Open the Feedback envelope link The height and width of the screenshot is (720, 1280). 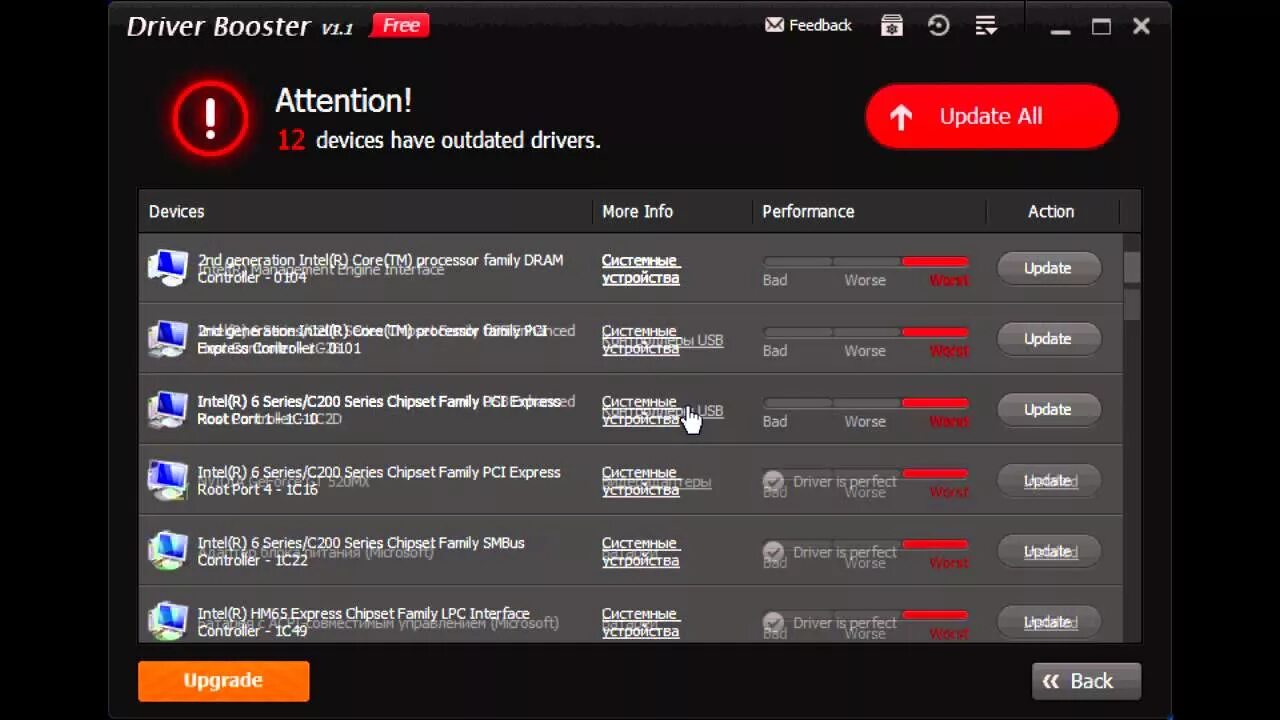click(808, 25)
